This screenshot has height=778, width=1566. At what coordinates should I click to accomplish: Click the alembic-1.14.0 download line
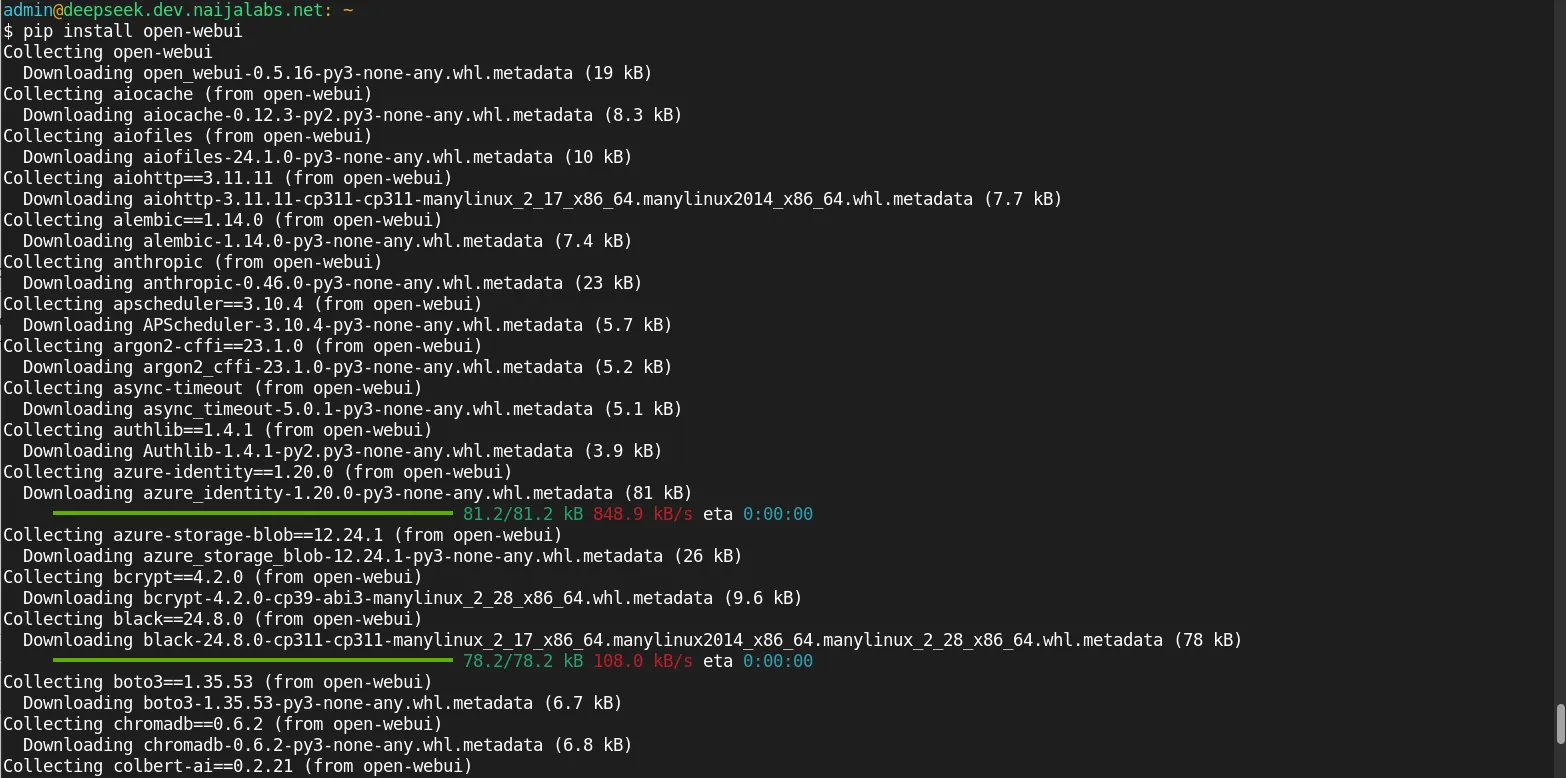pos(328,241)
